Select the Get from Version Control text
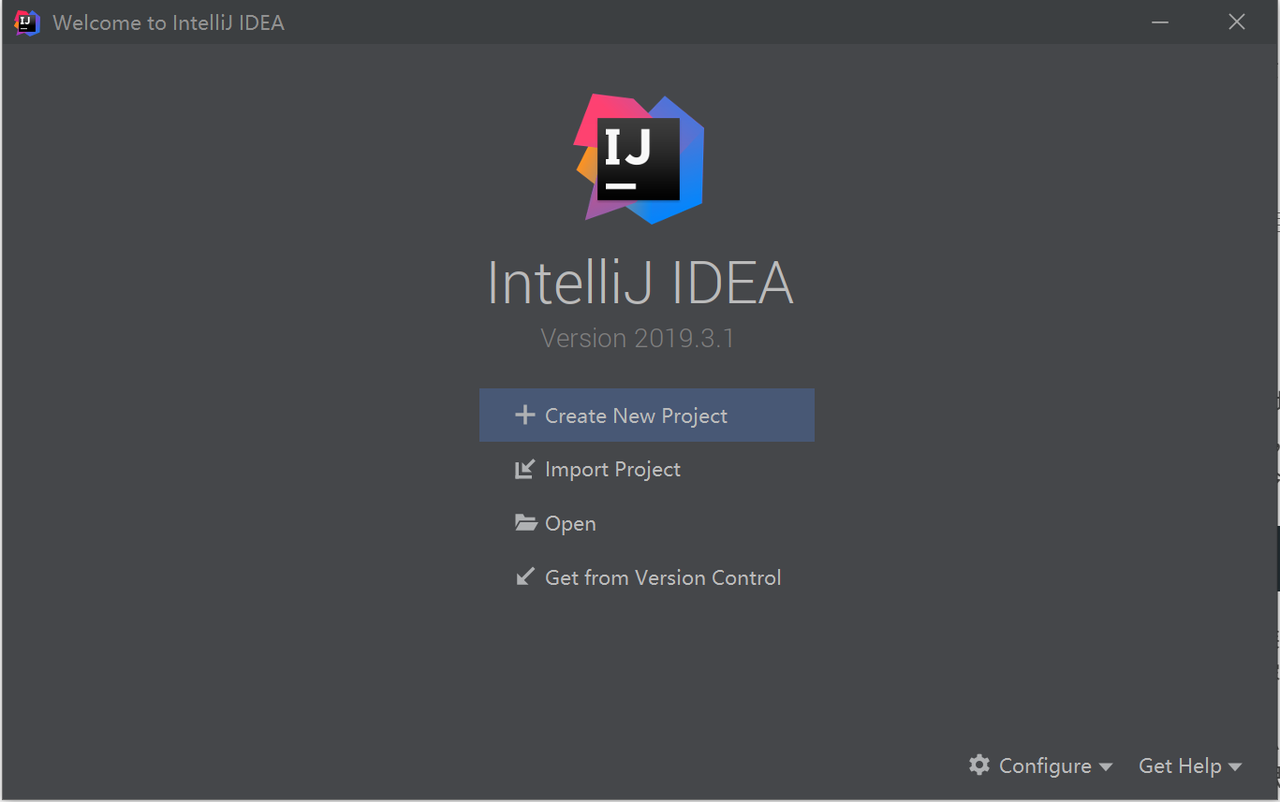Image resolution: width=1280 pixels, height=802 pixels. pos(662,578)
